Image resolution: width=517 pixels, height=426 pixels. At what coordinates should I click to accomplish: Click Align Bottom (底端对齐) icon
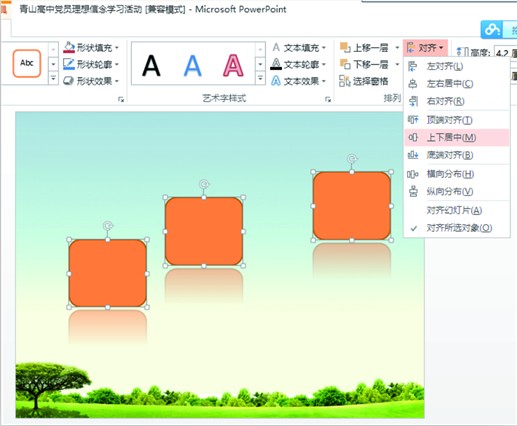pos(413,155)
